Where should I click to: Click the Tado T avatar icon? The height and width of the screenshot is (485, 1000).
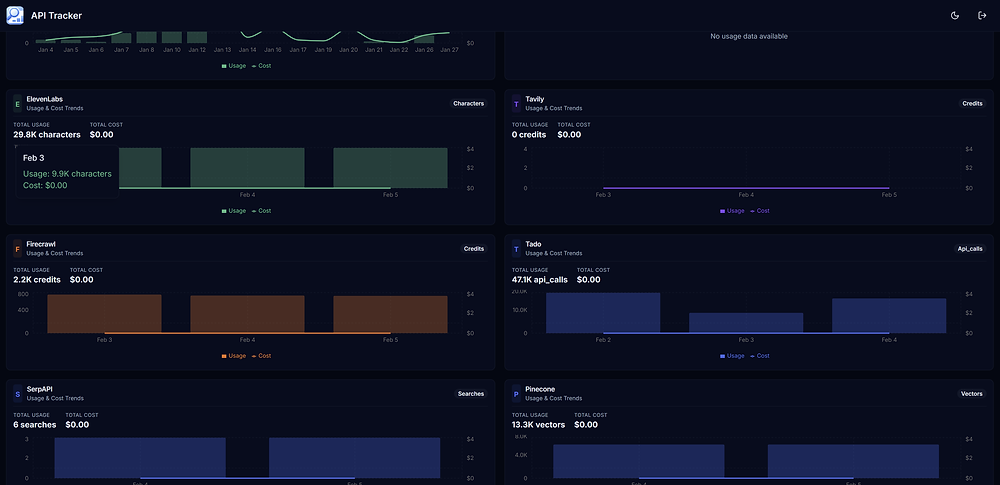coord(517,248)
